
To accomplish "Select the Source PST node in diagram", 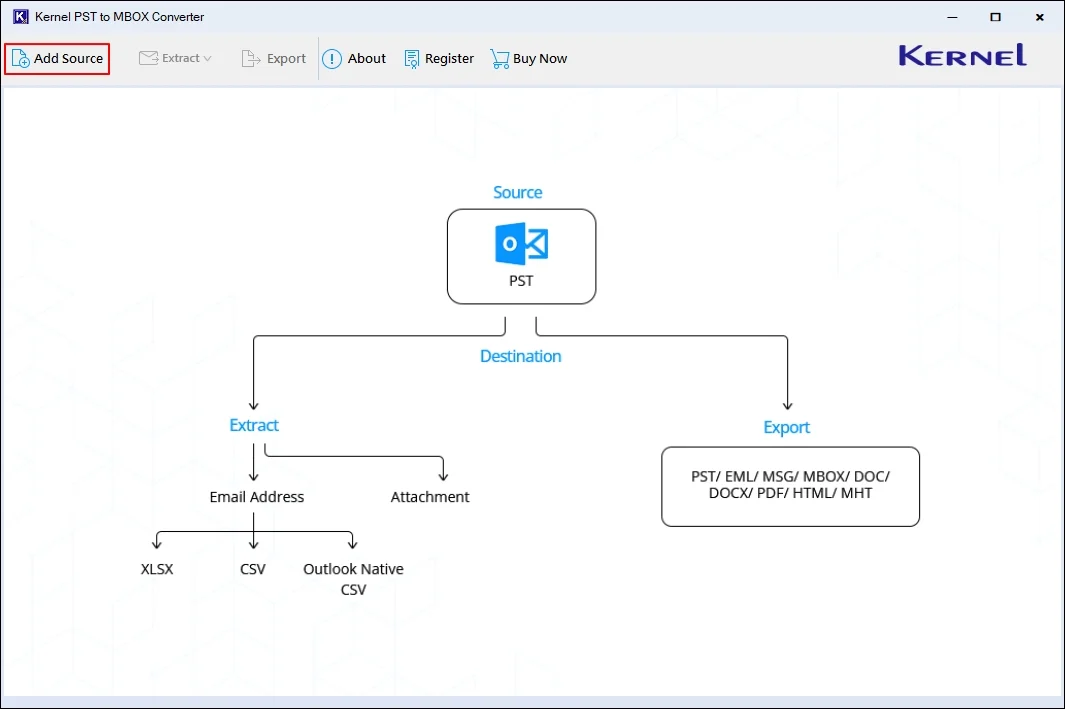I will tap(521, 256).
